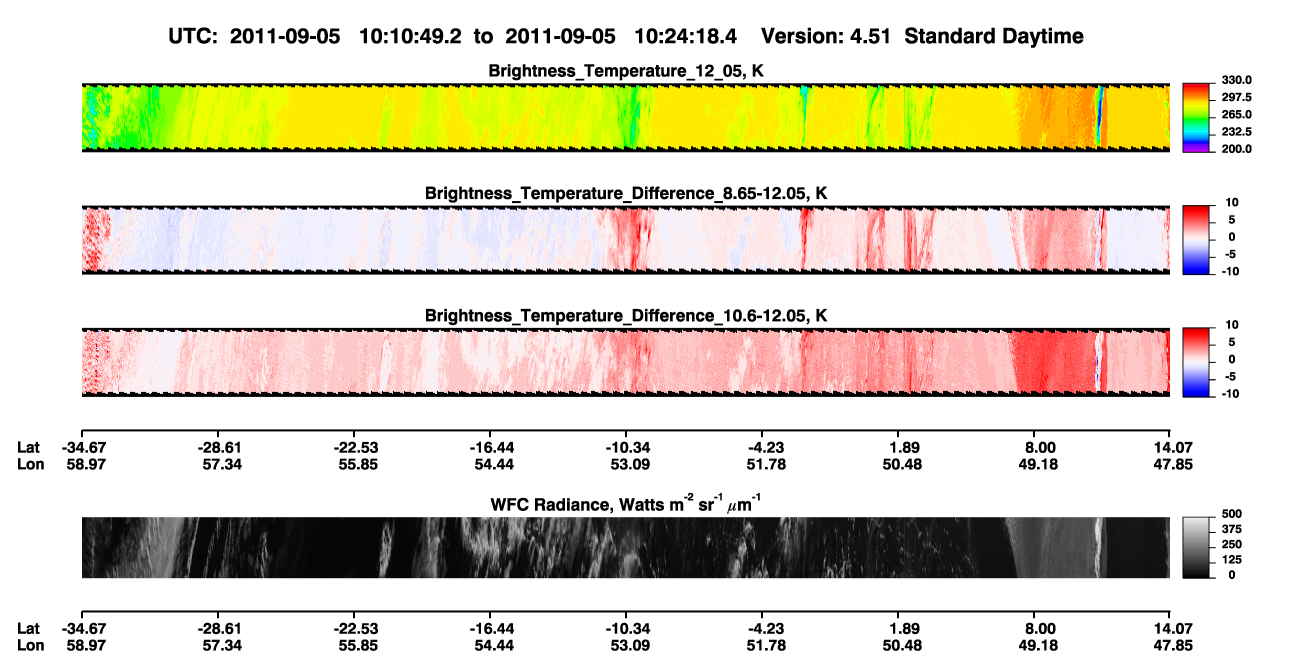Screen dimensions: 1300x667
Task: Click the 500 tick on the WFC colorbar
Action: (1231, 514)
